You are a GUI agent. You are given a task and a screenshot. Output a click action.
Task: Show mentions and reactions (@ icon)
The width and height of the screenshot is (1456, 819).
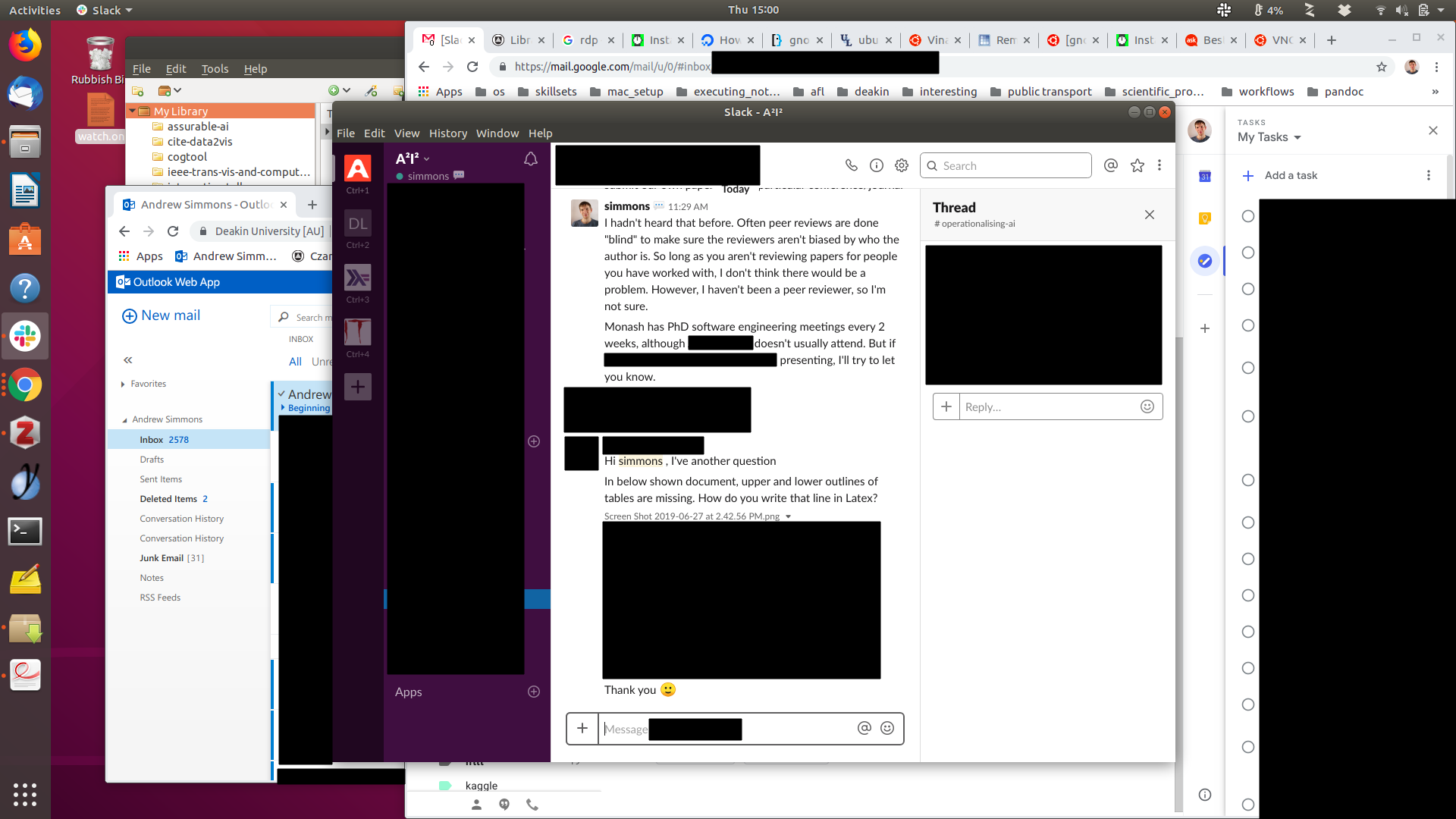1110,165
